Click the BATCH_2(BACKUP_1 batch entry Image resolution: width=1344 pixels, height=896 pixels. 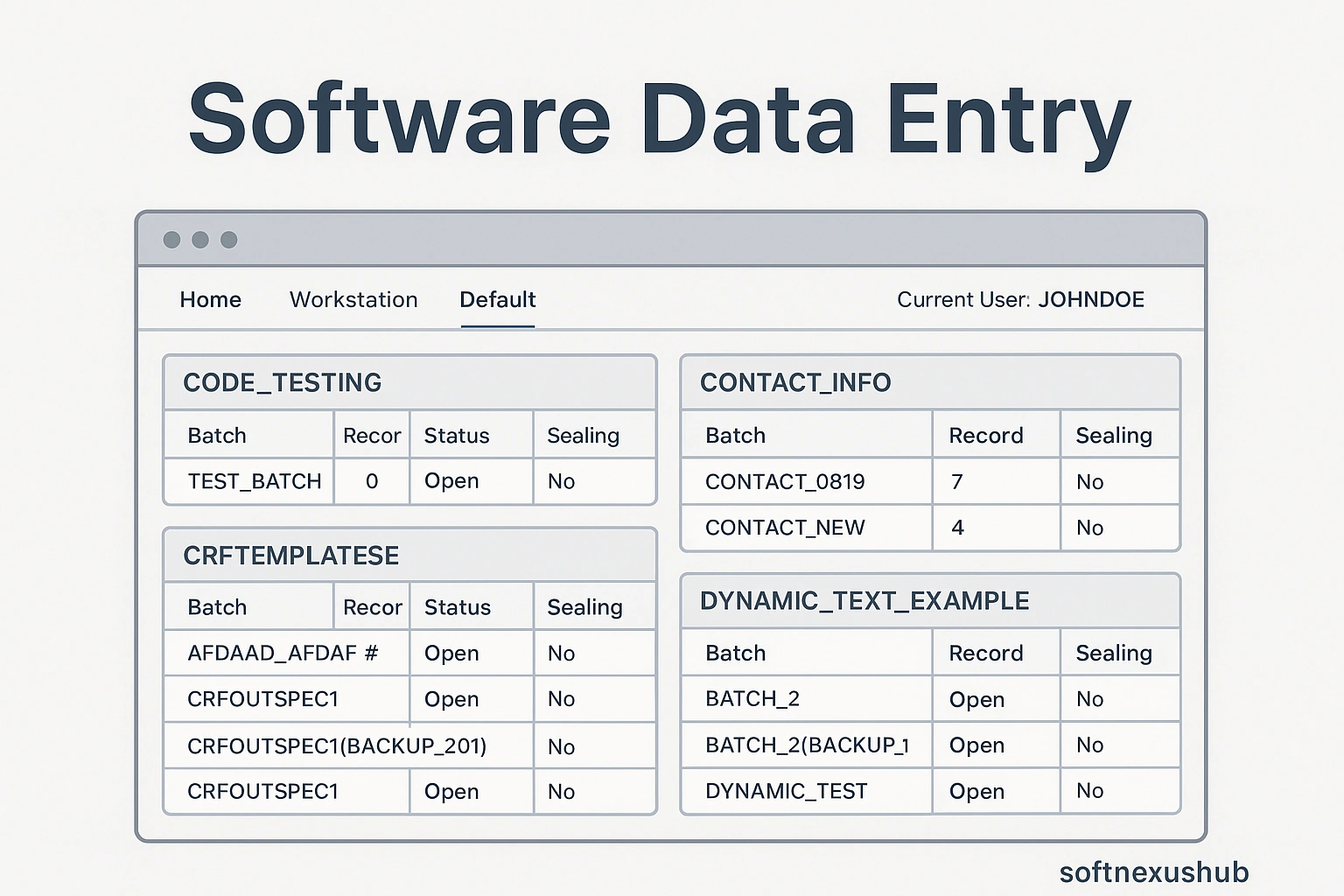pos(806,745)
